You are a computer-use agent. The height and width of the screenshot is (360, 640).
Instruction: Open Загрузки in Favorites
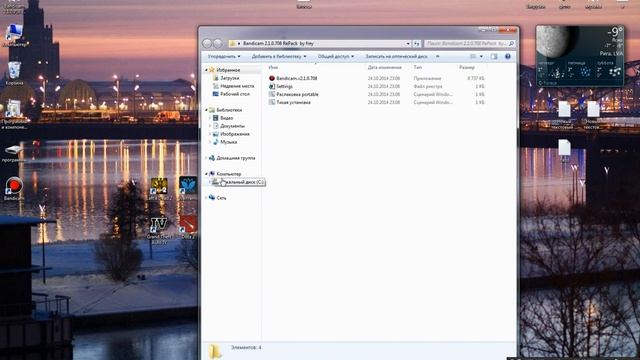pyautogui.click(x=226, y=78)
